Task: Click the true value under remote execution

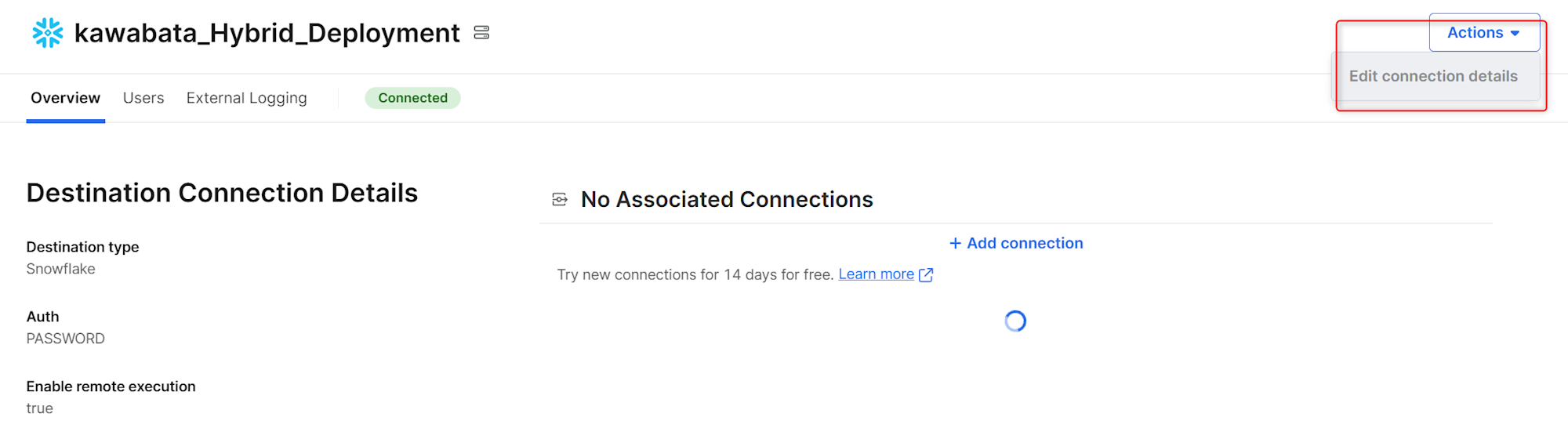Action: [40, 408]
